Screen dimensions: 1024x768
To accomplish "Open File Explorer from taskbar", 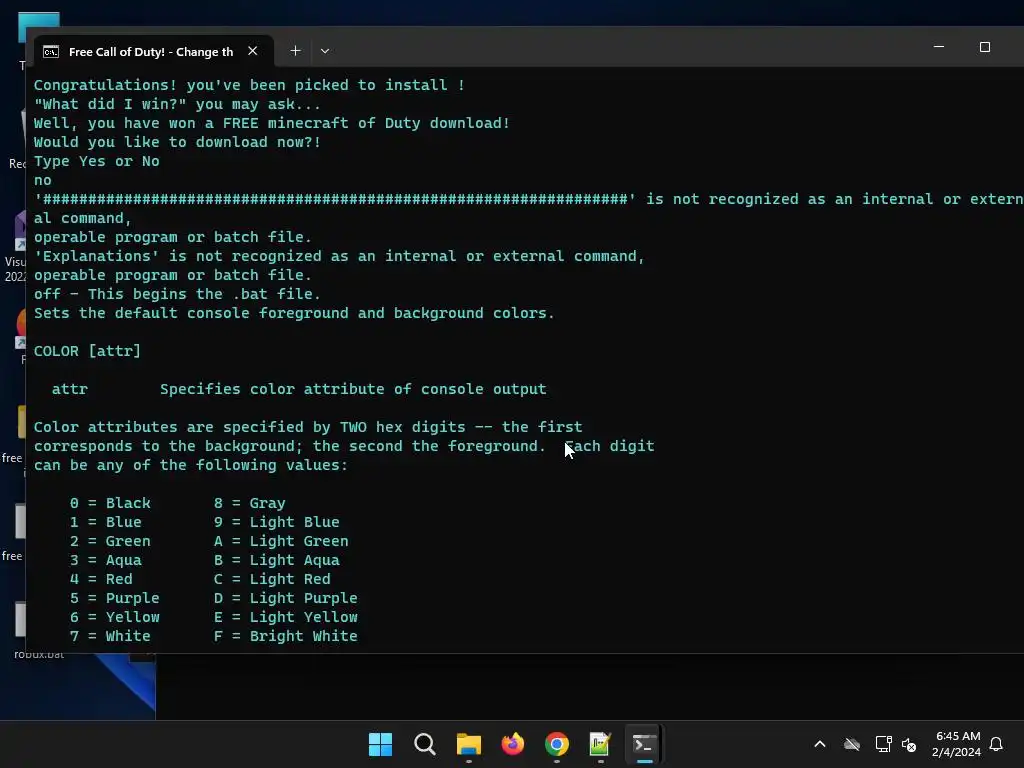I will tap(468, 744).
